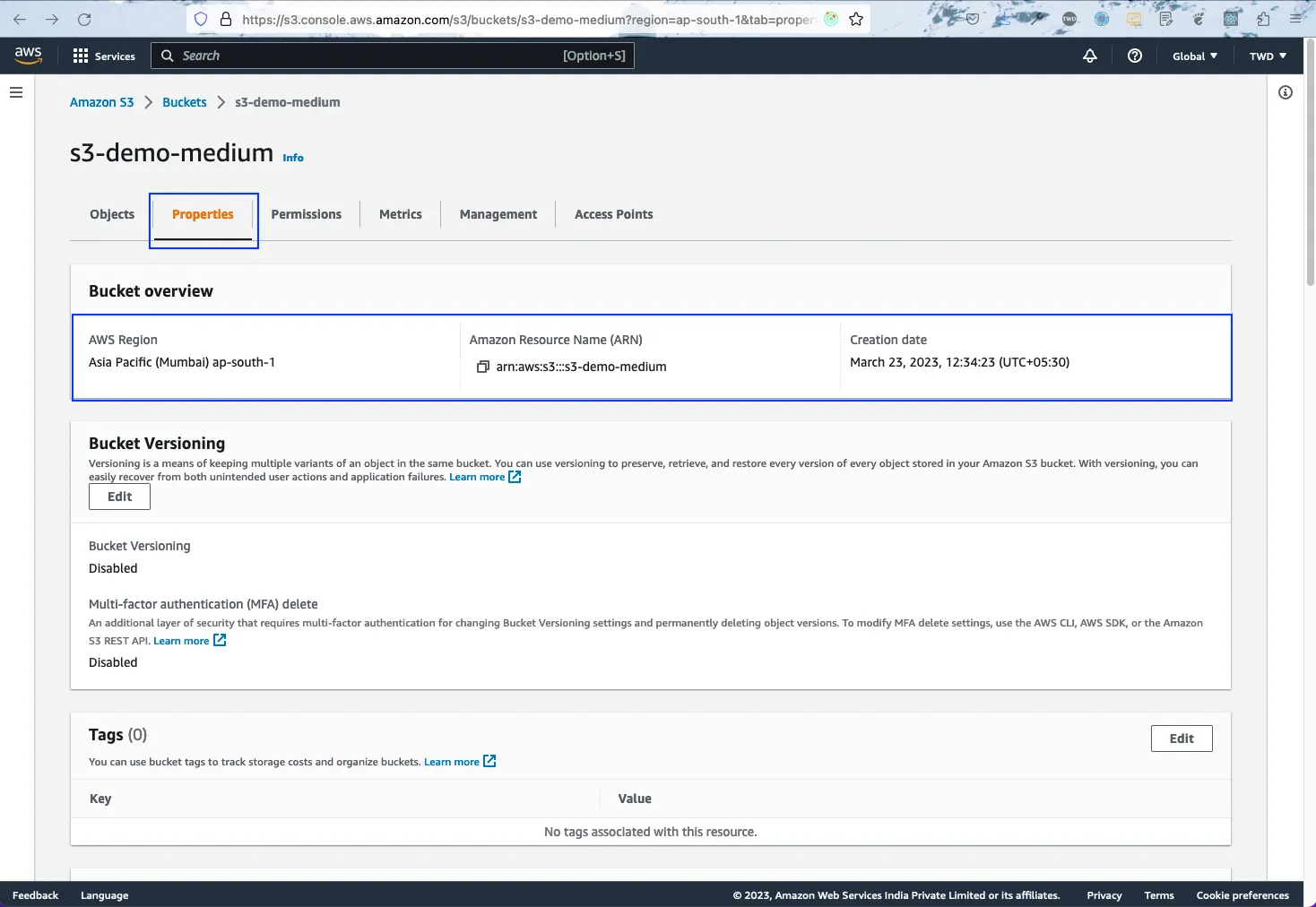The height and width of the screenshot is (907, 1316).
Task: Open the hamburger side navigation menu
Action: coord(16,92)
